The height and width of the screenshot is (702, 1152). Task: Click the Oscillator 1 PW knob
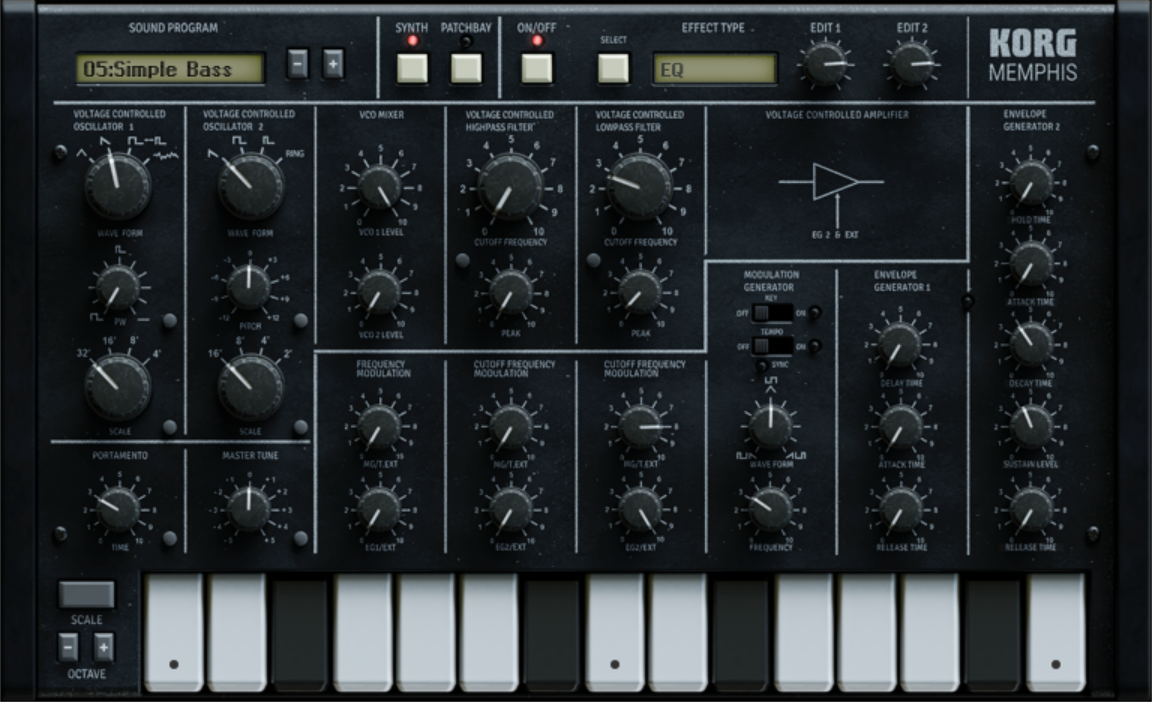pos(118,287)
